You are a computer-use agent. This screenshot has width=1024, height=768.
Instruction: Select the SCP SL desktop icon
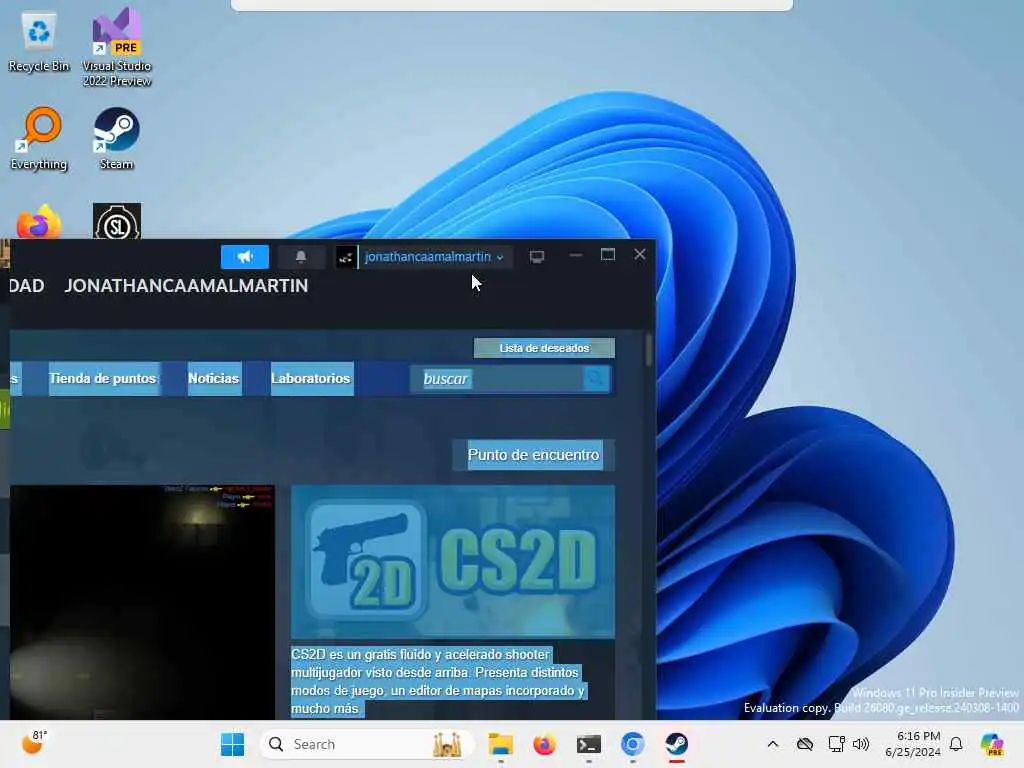[117, 221]
